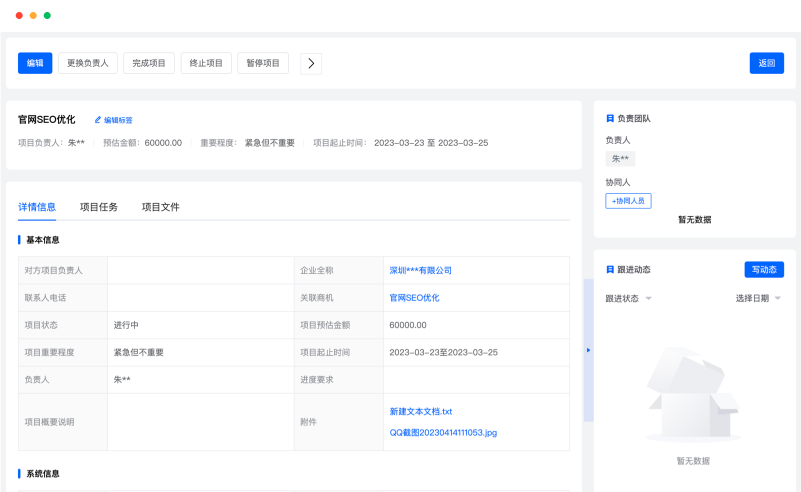The image size is (801, 492).
Task: Click the 返回 button
Action: click(767, 63)
